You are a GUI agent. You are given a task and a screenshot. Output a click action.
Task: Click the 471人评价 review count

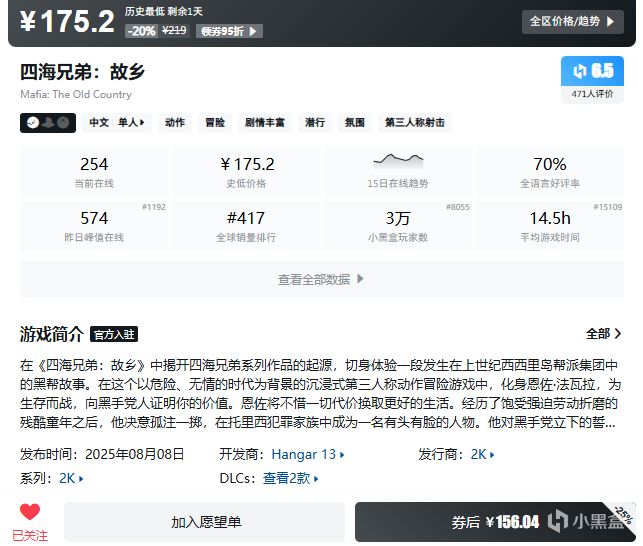[592, 94]
